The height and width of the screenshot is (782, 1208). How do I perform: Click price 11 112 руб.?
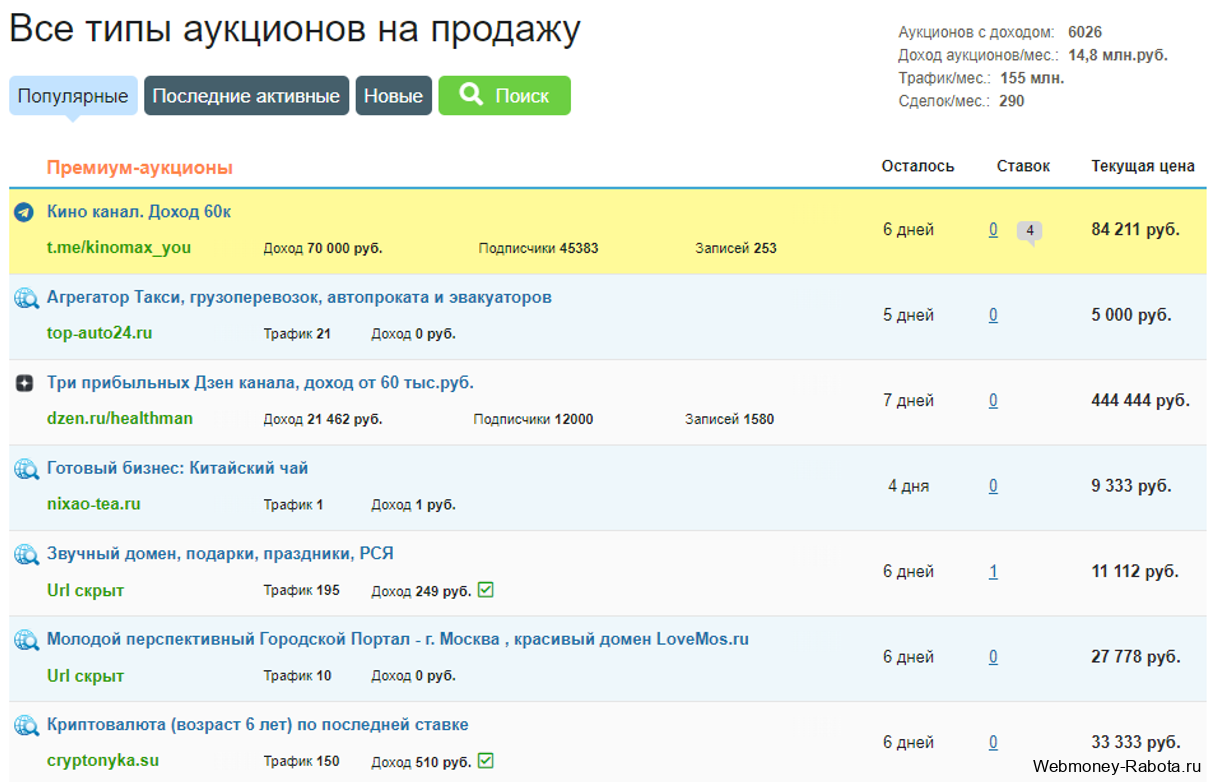click(1135, 572)
